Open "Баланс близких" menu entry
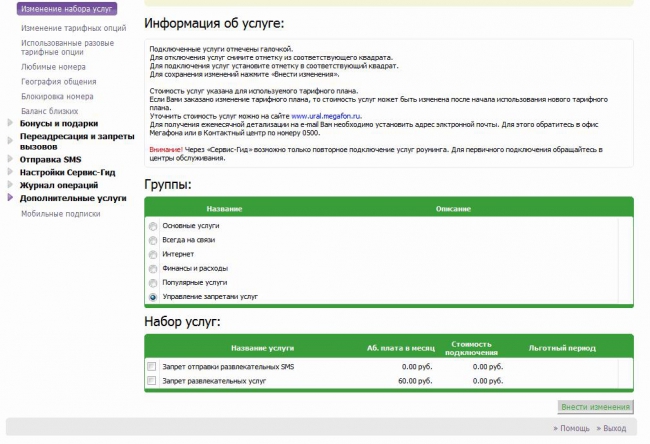650x444 pixels. pyautogui.click(x=50, y=111)
